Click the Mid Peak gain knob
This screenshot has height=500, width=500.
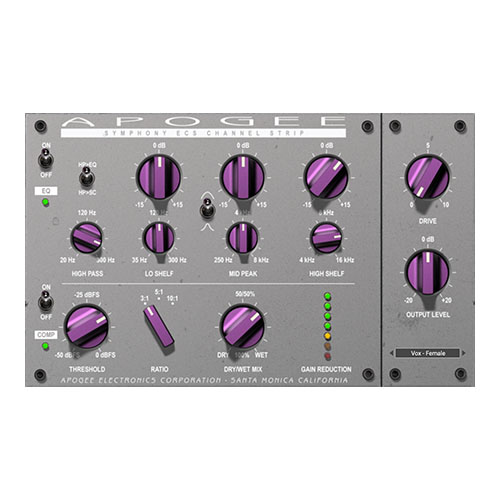tap(243, 177)
